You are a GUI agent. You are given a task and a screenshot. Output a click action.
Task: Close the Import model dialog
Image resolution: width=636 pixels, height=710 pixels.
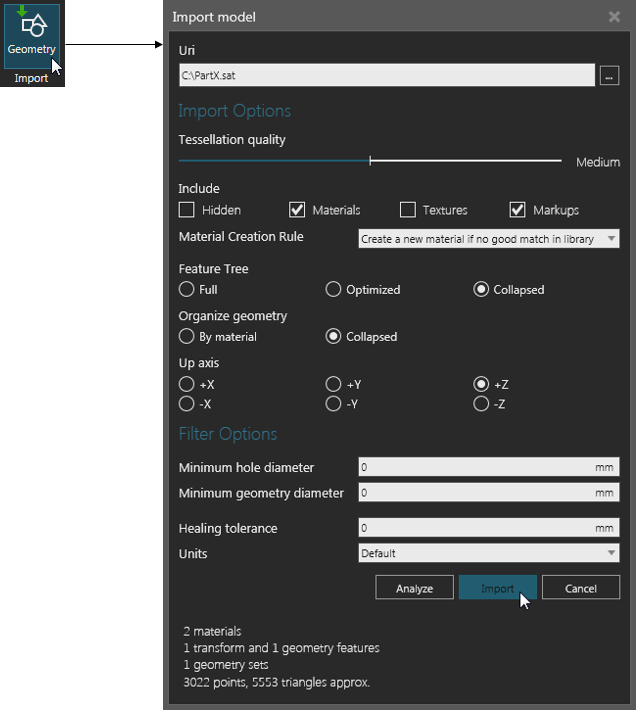[614, 17]
